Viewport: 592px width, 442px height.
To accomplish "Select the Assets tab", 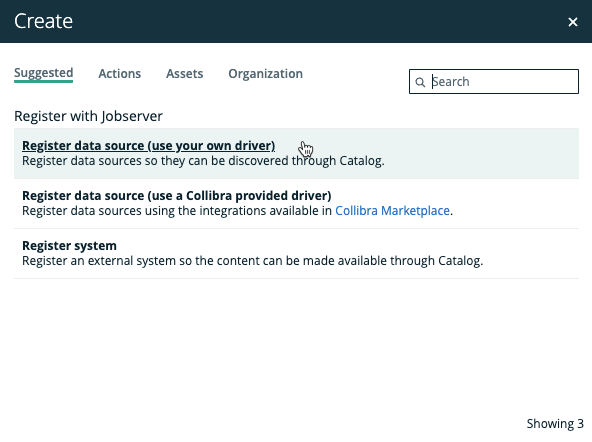I will [185, 74].
